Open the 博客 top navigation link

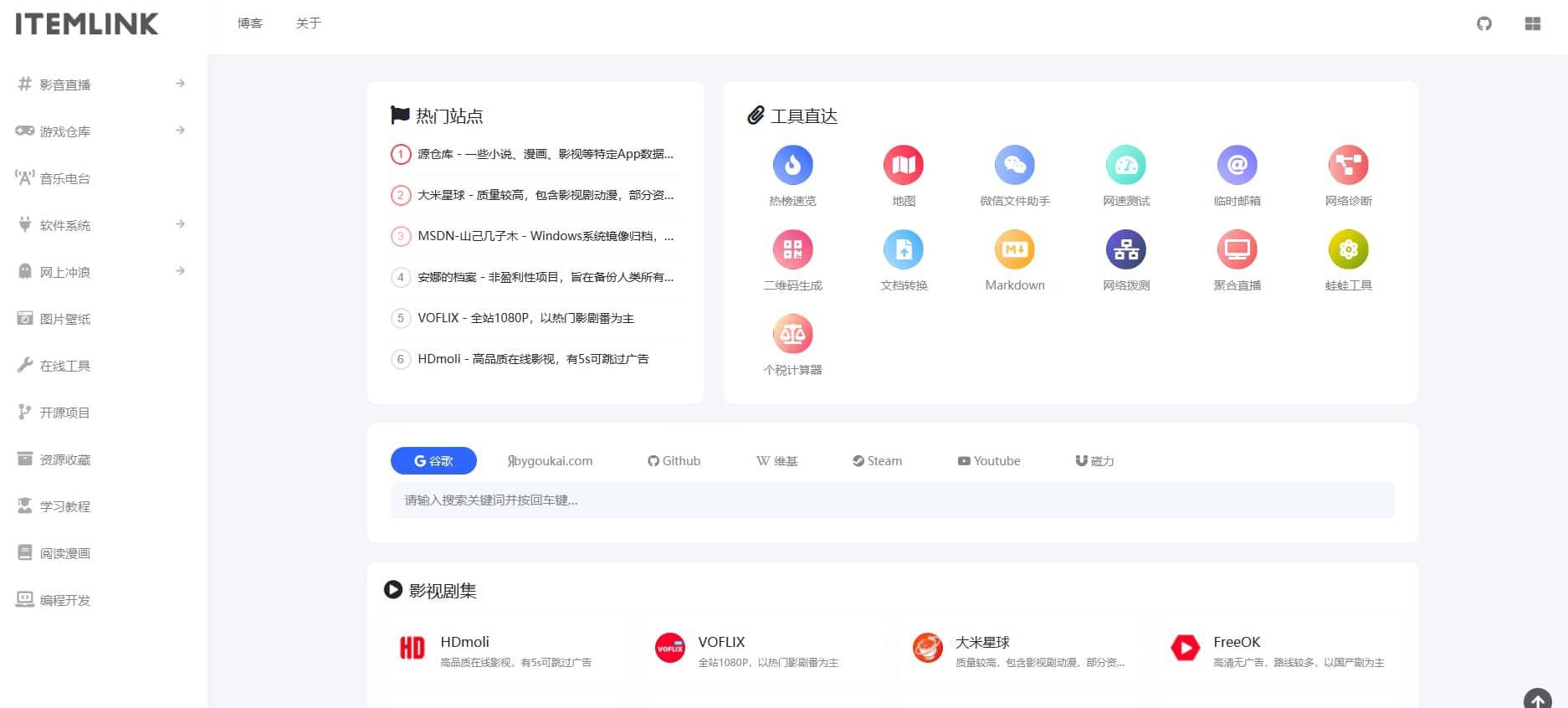(250, 23)
